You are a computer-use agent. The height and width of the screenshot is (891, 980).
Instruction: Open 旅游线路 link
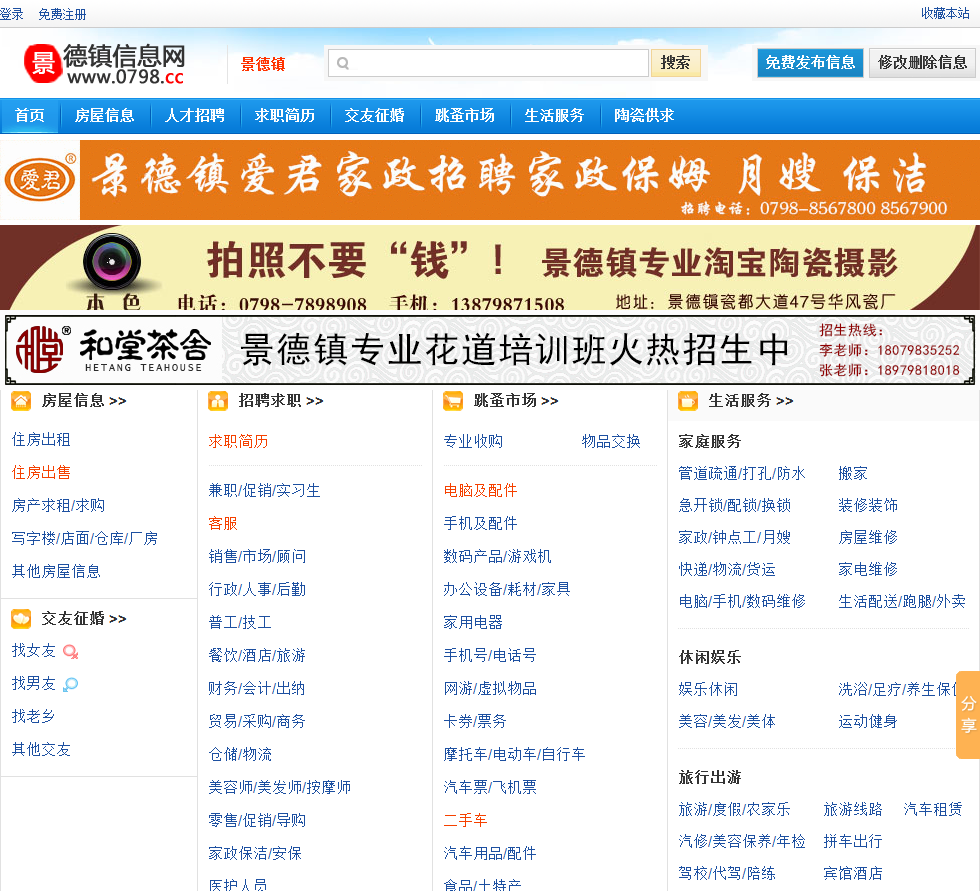pos(853,810)
